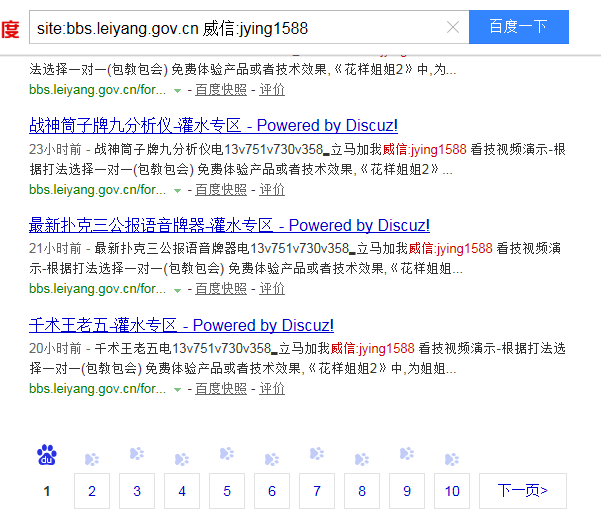Open 最新扑克三公报语音牌器 result title link

[x=229, y=225]
